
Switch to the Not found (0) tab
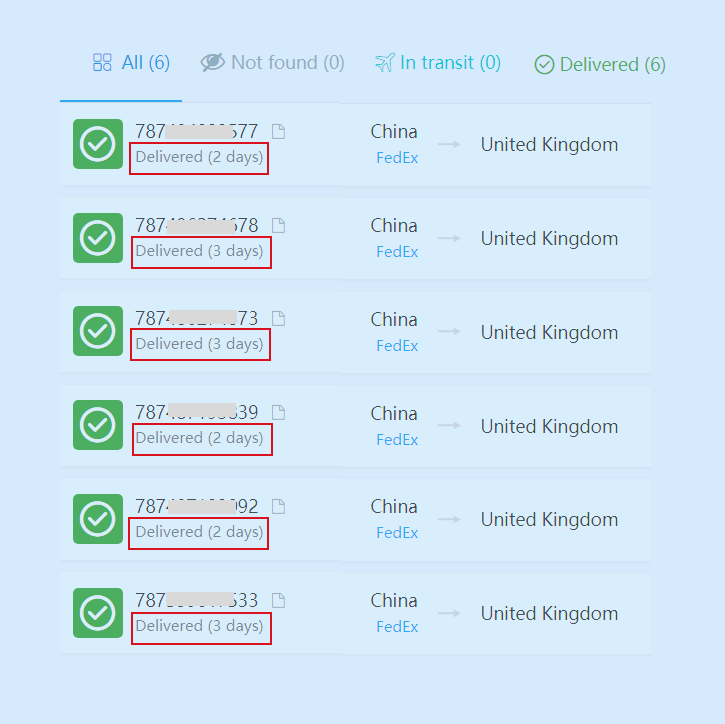(x=272, y=62)
